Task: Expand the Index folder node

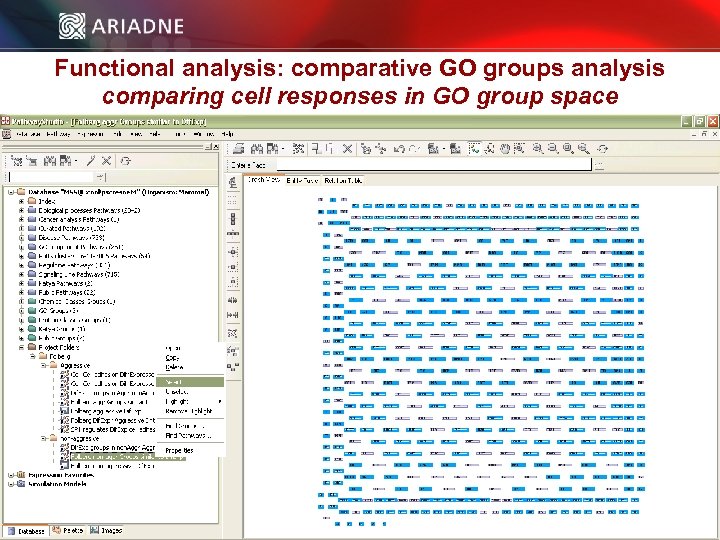Action: click(x=21, y=201)
